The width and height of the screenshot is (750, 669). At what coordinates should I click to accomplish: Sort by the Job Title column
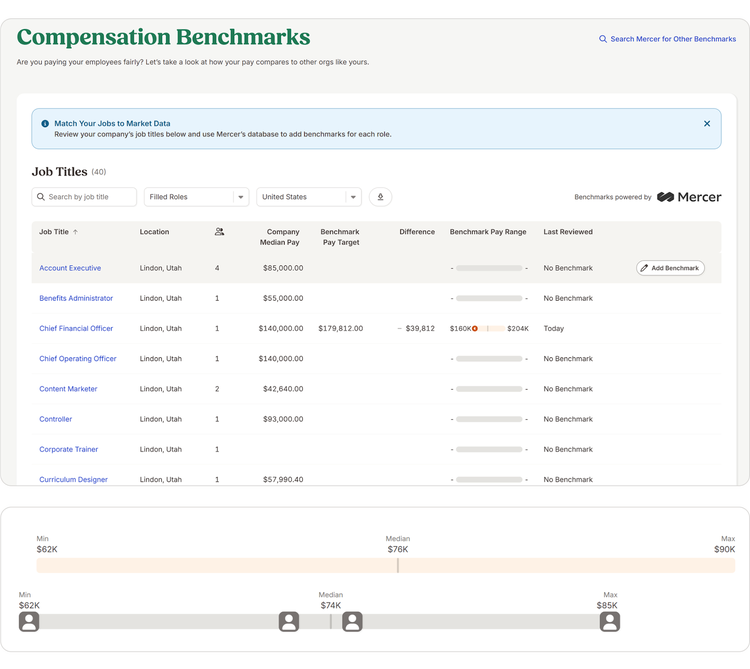58,232
